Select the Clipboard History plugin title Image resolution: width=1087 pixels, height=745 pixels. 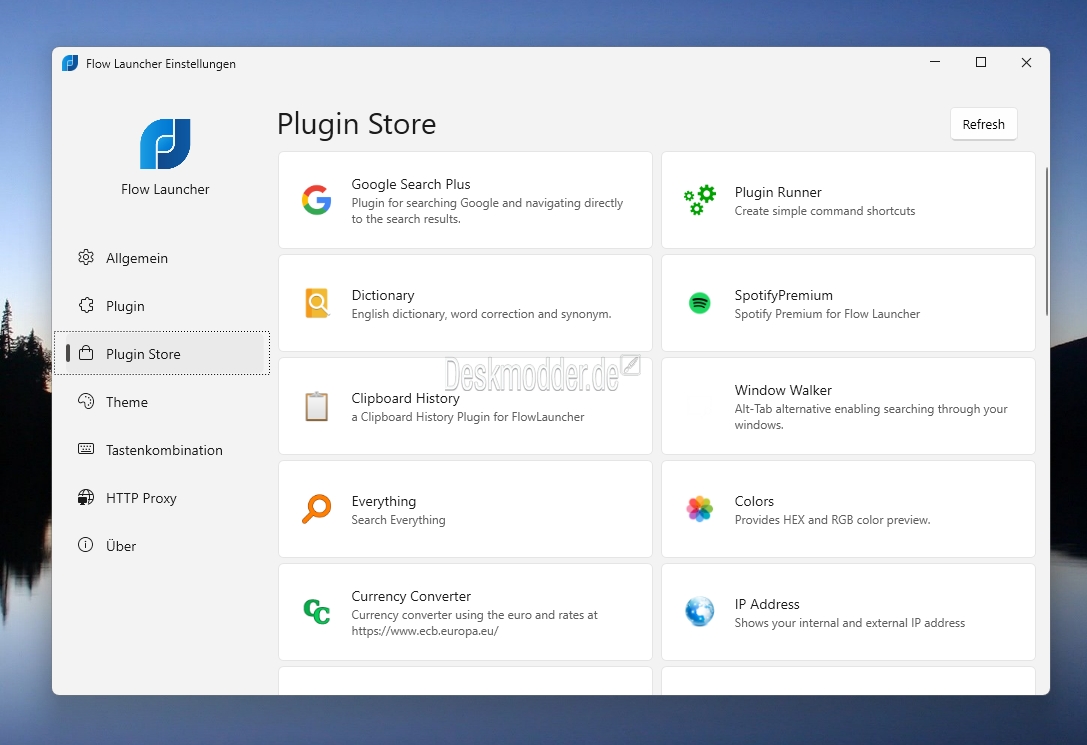[x=405, y=398]
